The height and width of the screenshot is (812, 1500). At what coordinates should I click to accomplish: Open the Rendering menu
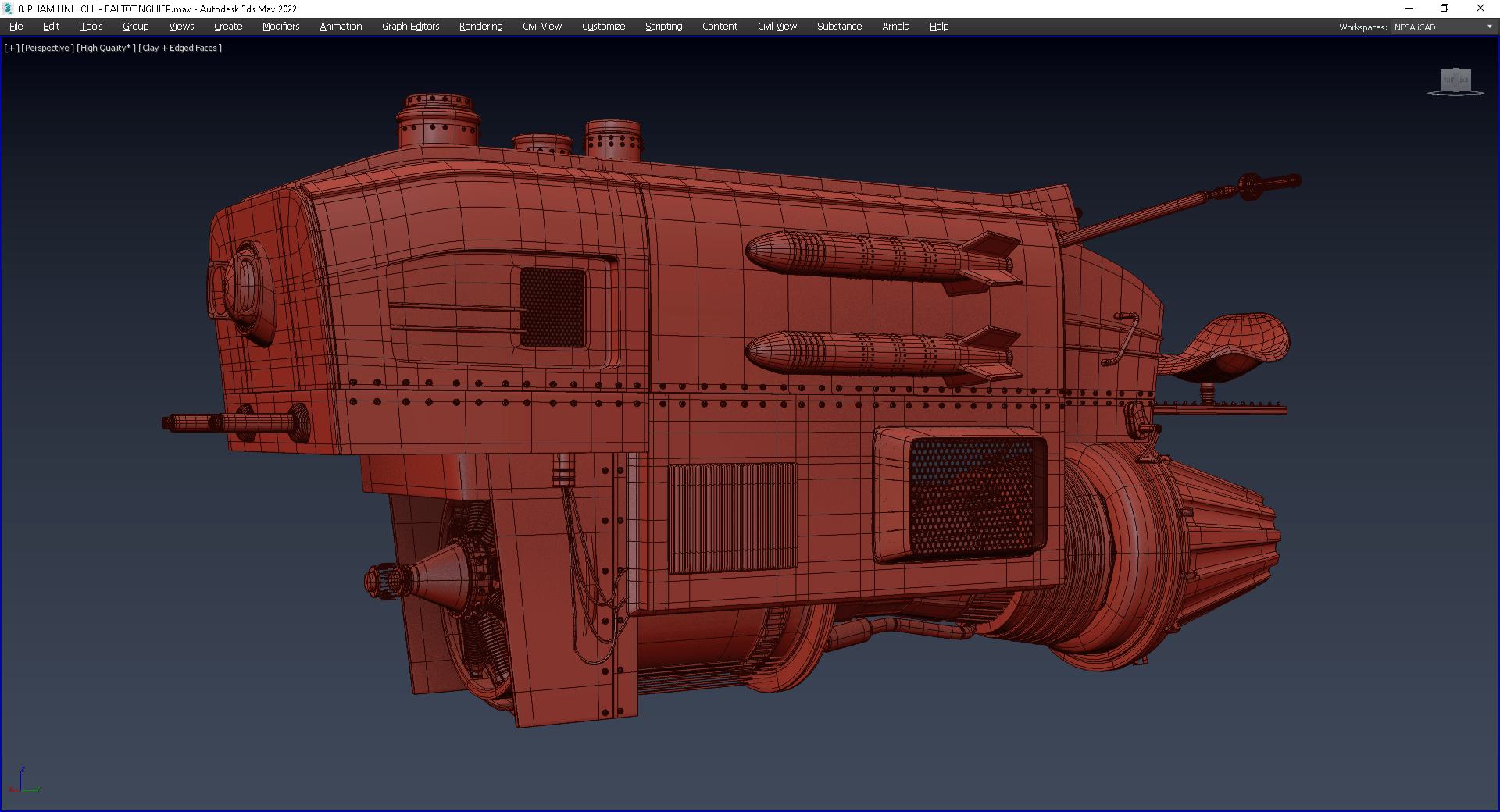480,27
